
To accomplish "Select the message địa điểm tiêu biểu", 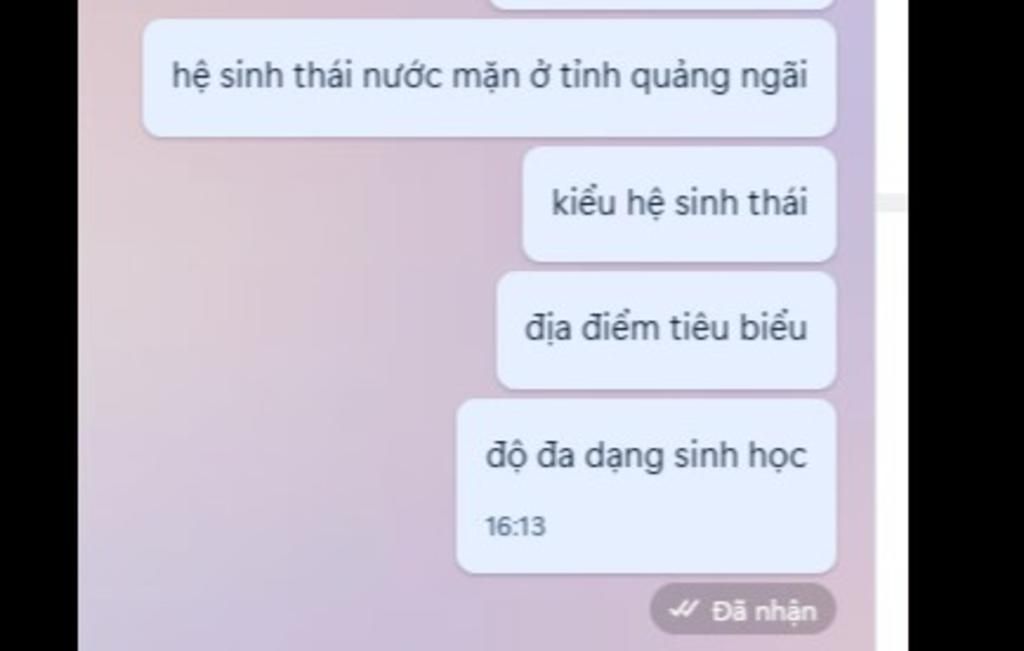I will 666,330.
